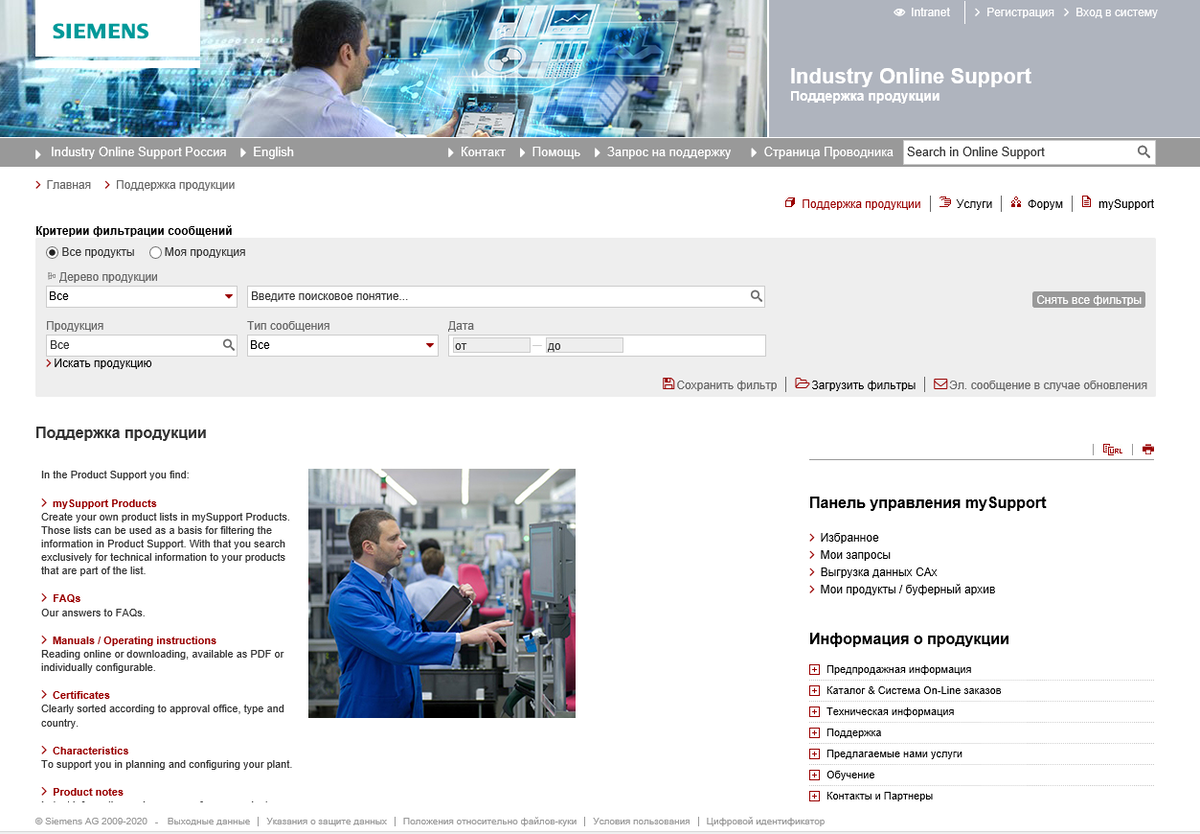Image resolution: width=1200 pixels, height=834 pixels.
Task: Select the Моя продукция radio button
Action: 155,252
